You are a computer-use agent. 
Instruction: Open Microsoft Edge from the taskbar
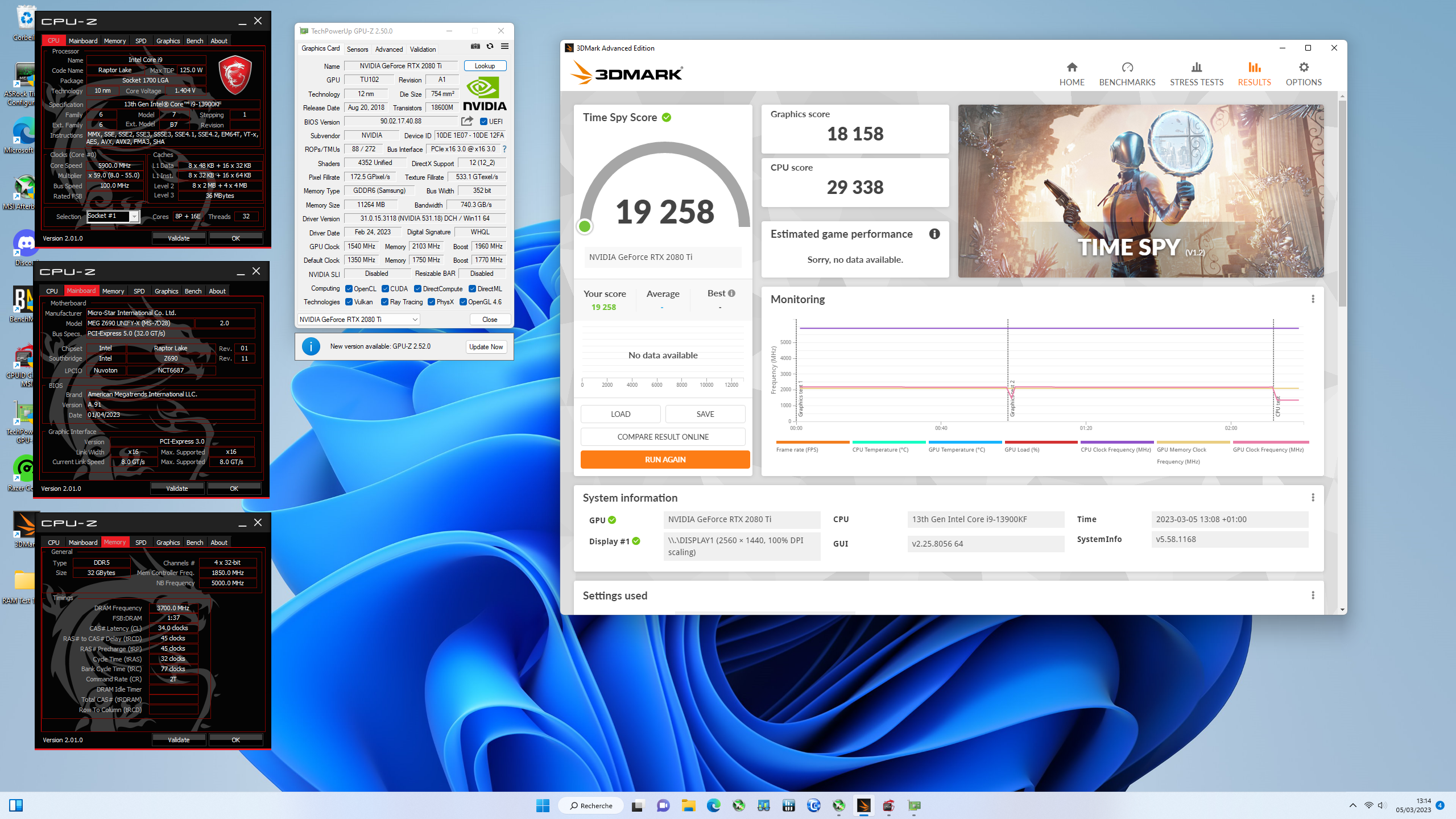coord(714,805)
